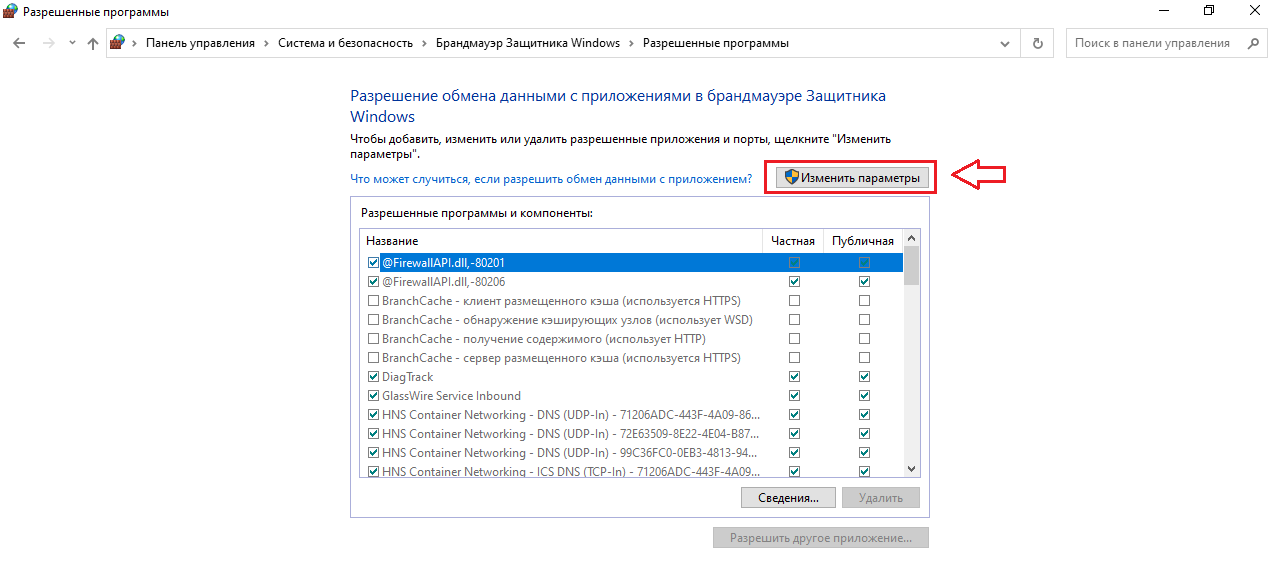Toggle Публичная checkbox for @FirewallAPI.dll,-80206
This screenshot has height=580, width=1275.
click(864, 282)
